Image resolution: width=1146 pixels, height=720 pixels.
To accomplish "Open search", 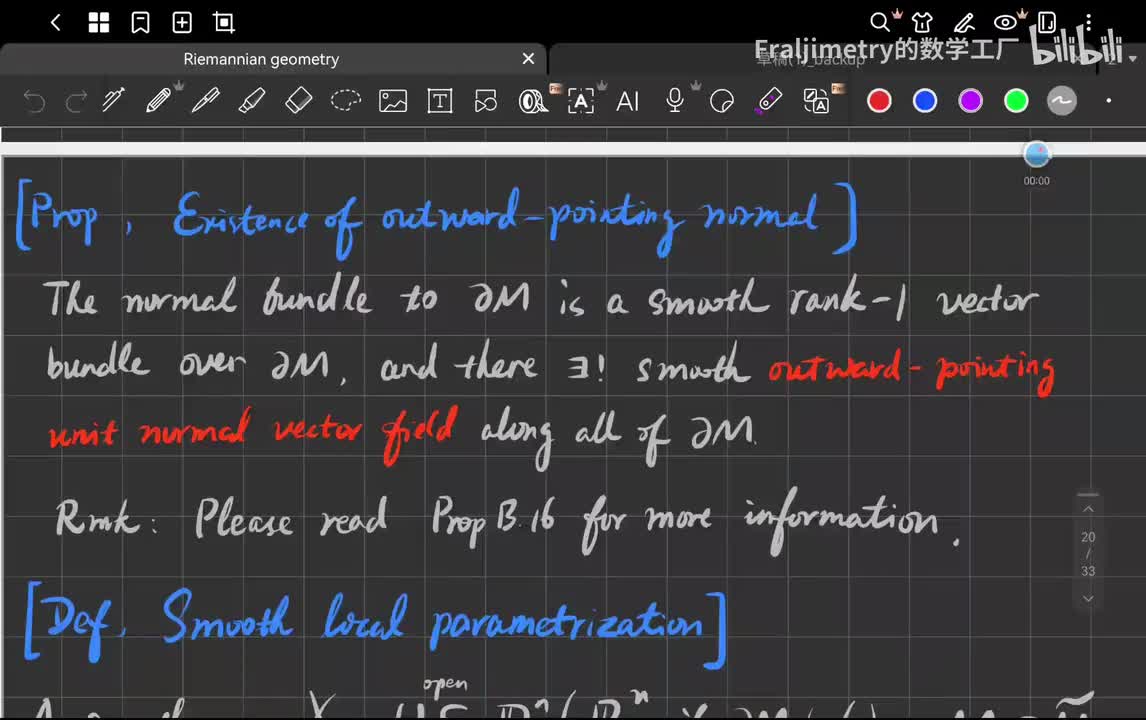I will pyautogui.click(x=880, y=23).
